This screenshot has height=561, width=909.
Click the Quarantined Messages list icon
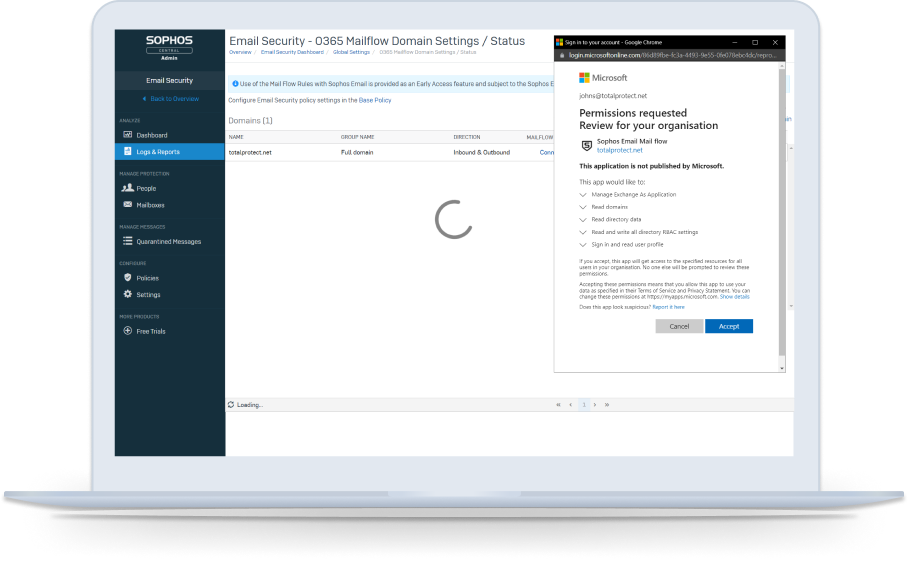127,241
